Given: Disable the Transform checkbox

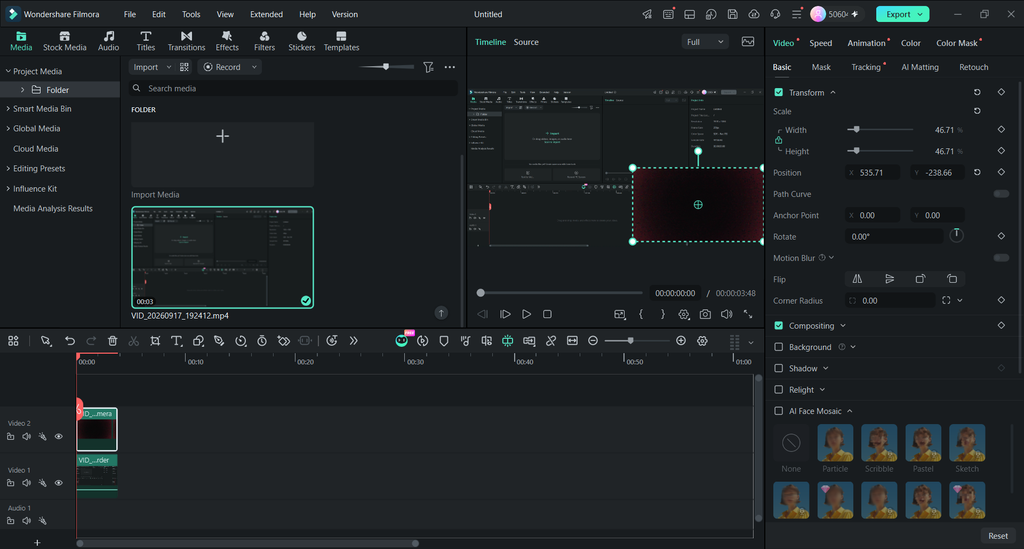Looking at the screenshot, I should [x=778, y=93].
